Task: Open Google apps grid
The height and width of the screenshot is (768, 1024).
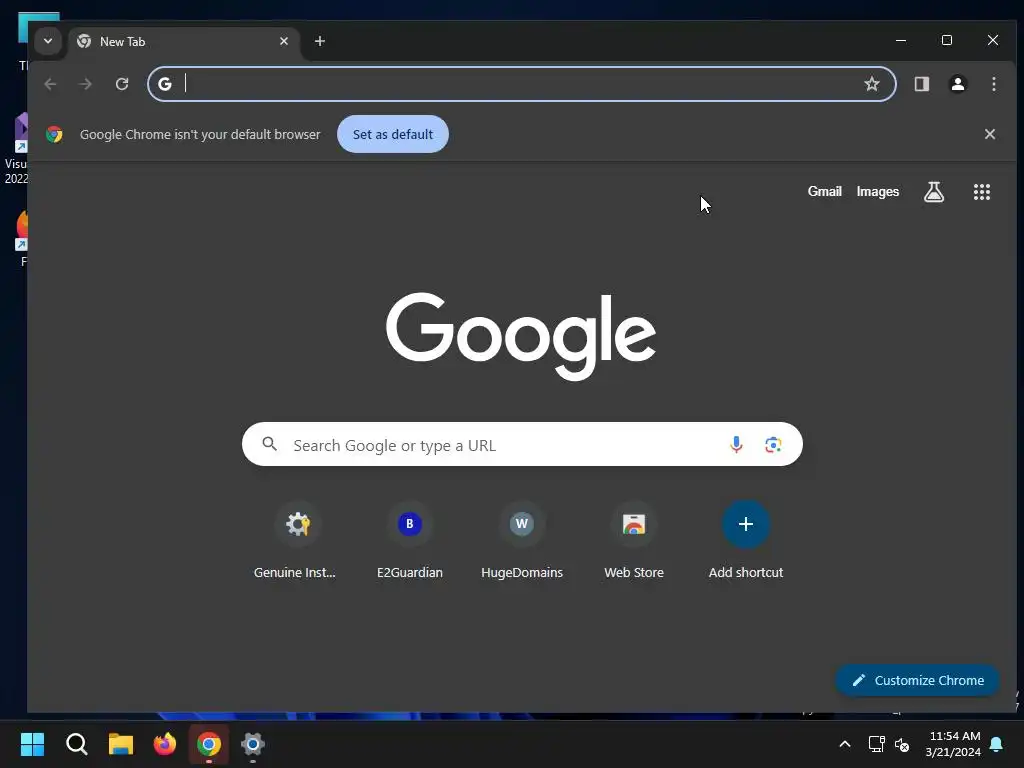Action: (x=982, y=192)
